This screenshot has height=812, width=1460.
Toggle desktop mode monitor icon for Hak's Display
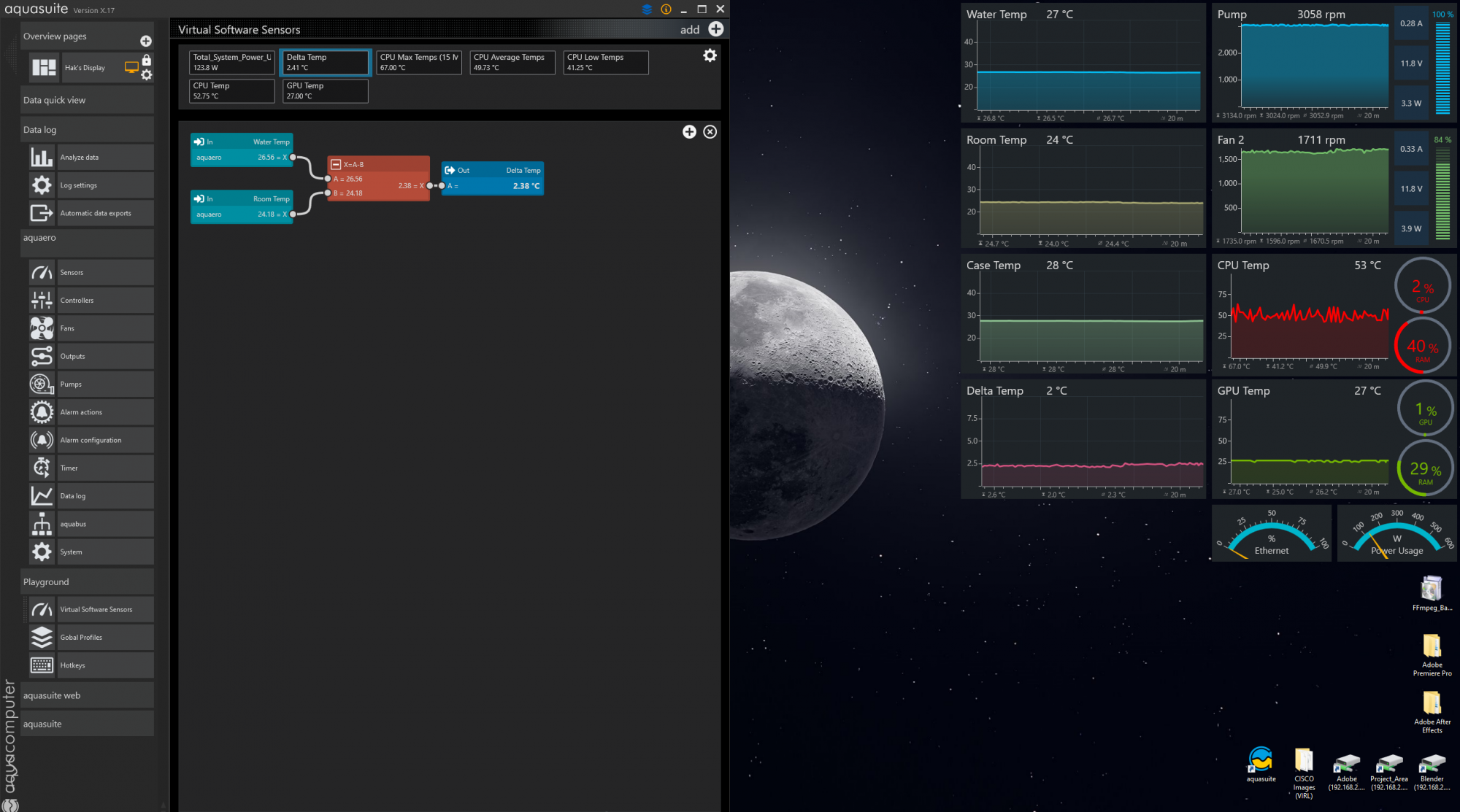point(131,67)
